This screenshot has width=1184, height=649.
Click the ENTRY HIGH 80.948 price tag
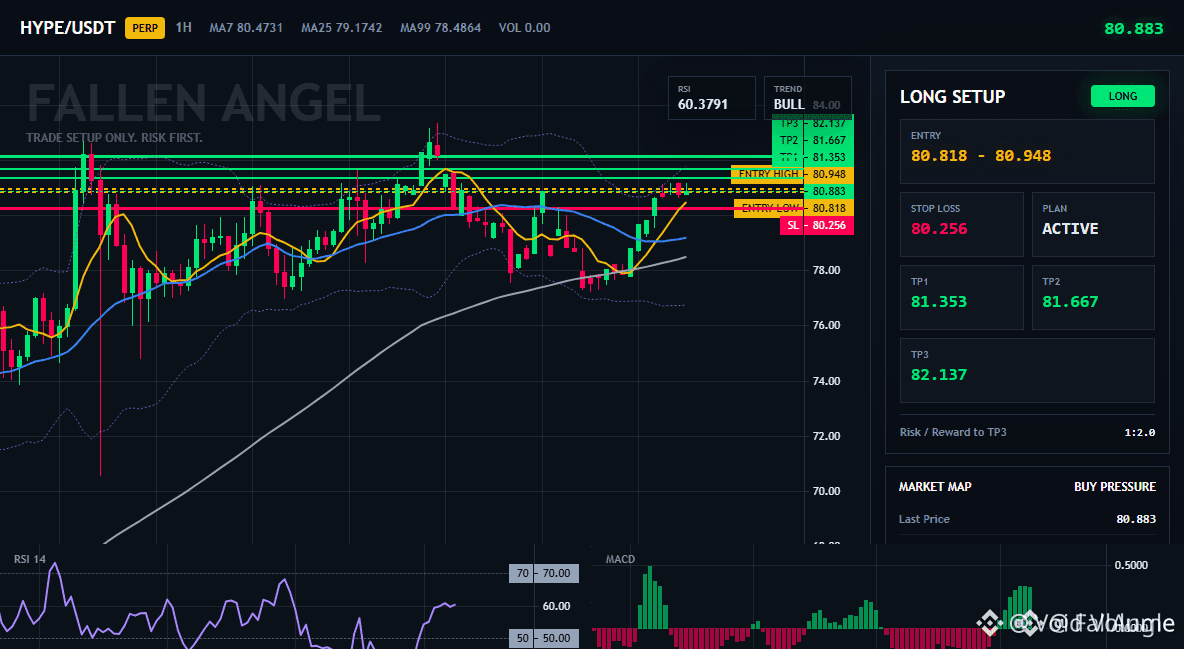tap(792, 175)
